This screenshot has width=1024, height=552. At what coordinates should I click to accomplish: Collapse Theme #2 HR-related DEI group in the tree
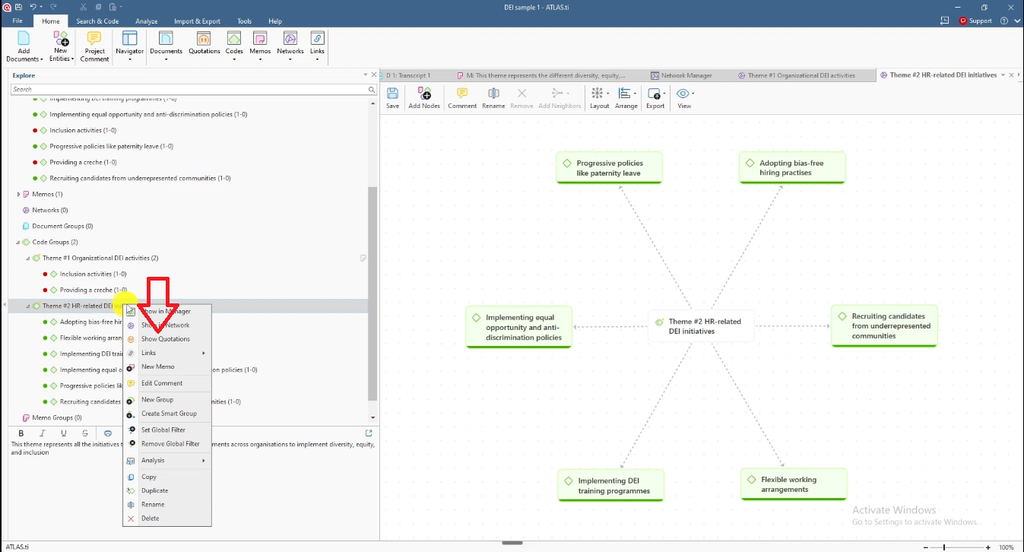point(28,306)
